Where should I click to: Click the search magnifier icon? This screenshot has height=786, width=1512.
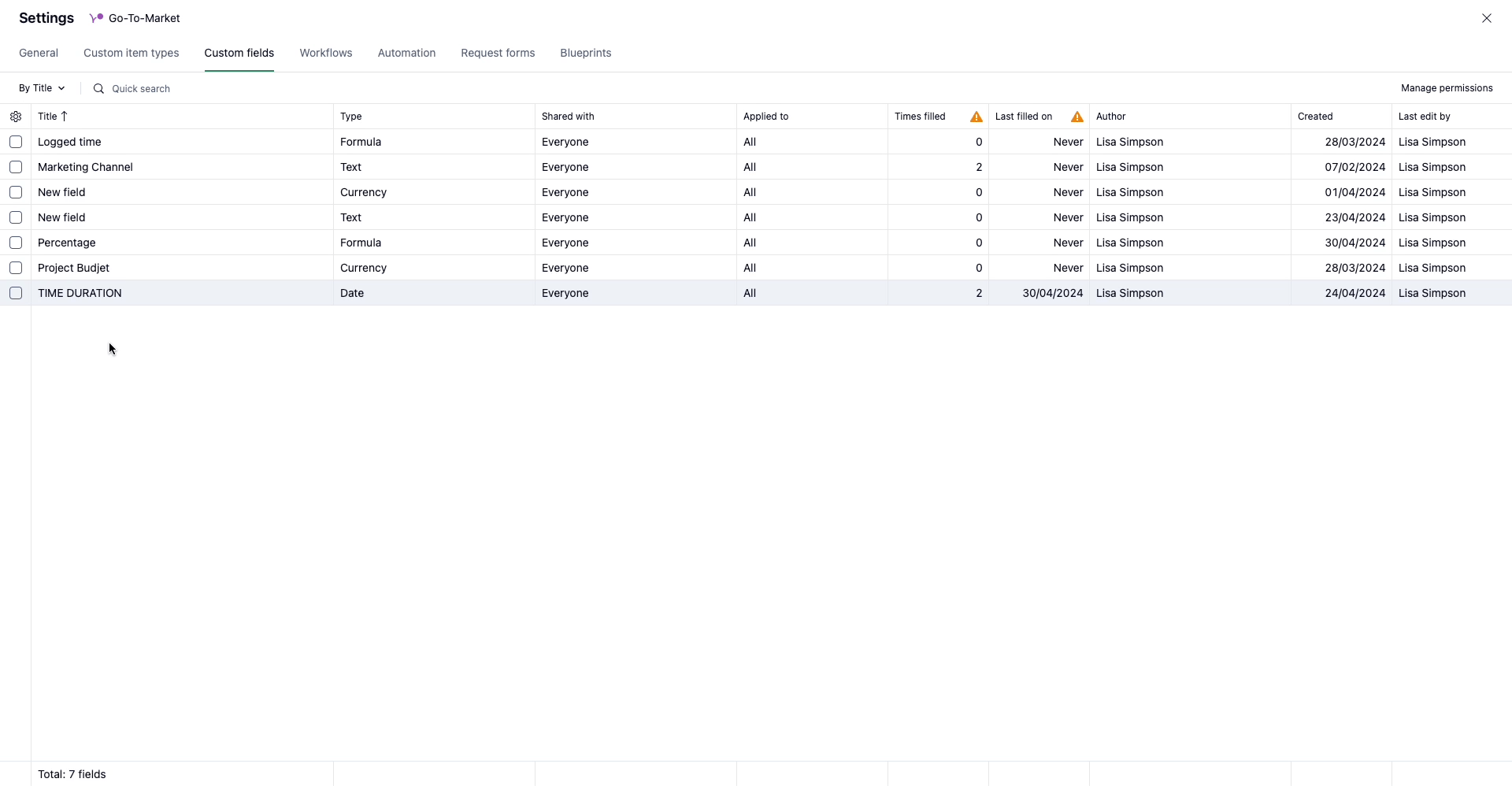[98, 89]
